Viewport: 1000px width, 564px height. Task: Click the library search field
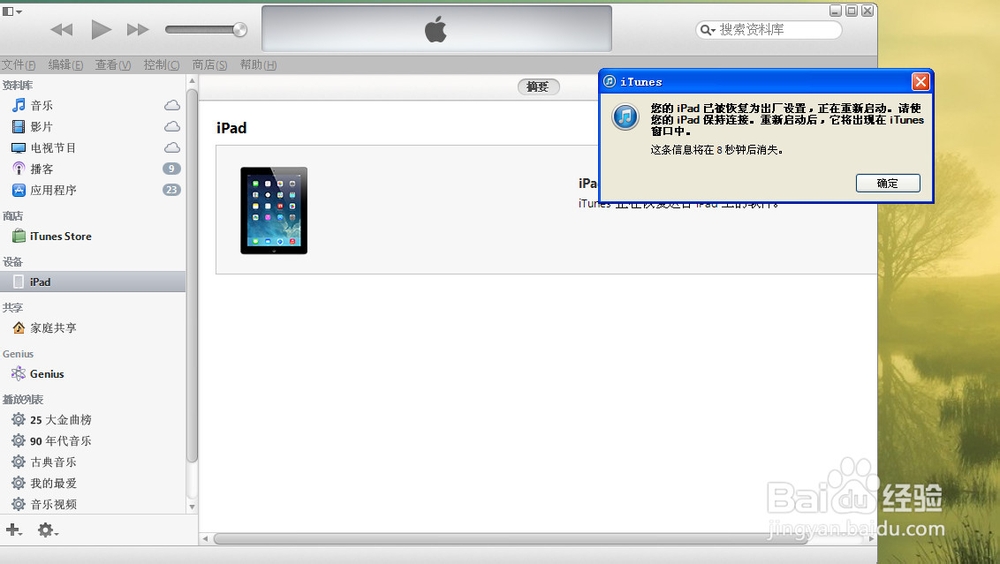[768, 29]
